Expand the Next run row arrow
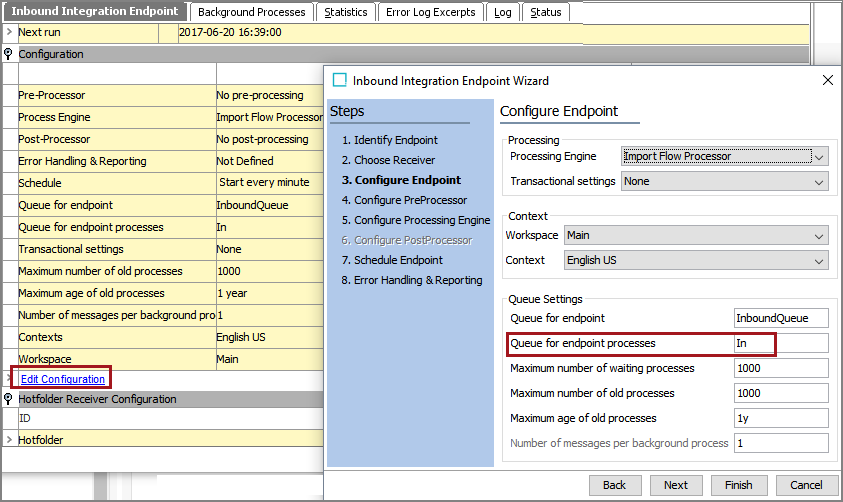Viewport: 843px width, 502px height. (x=9, y=32)
